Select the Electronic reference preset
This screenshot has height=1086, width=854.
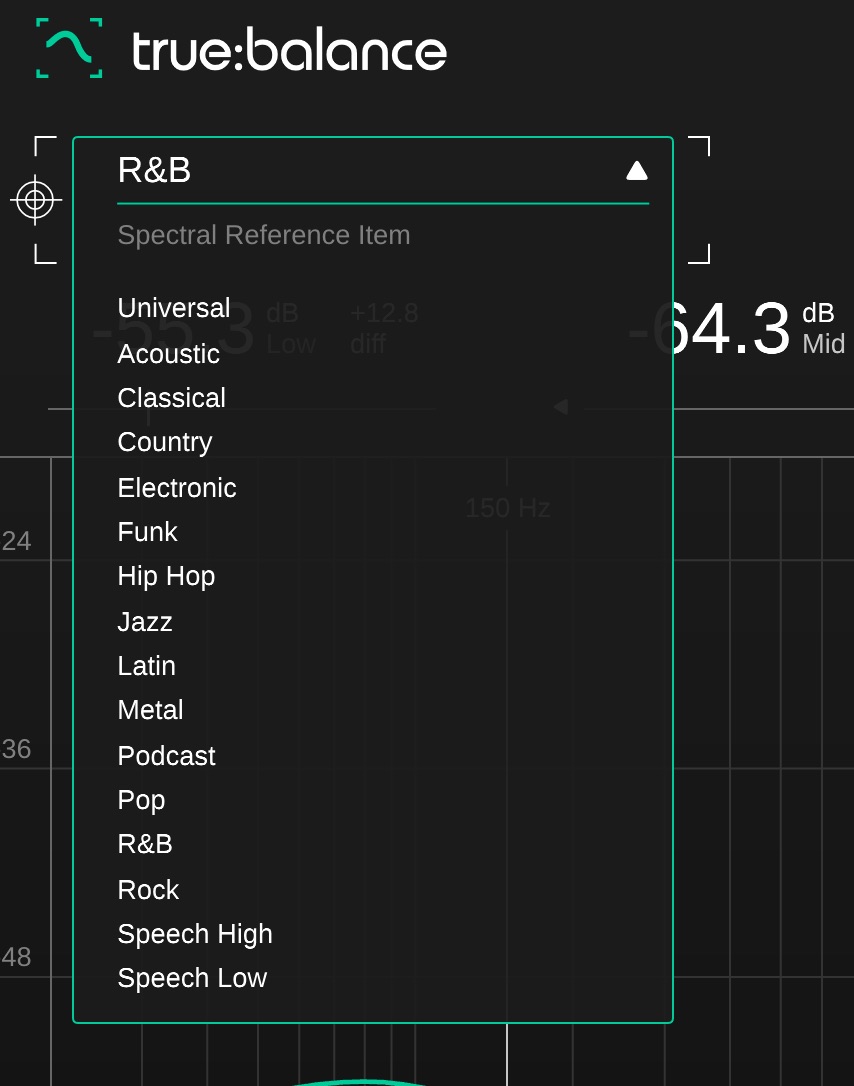(177, 488)
